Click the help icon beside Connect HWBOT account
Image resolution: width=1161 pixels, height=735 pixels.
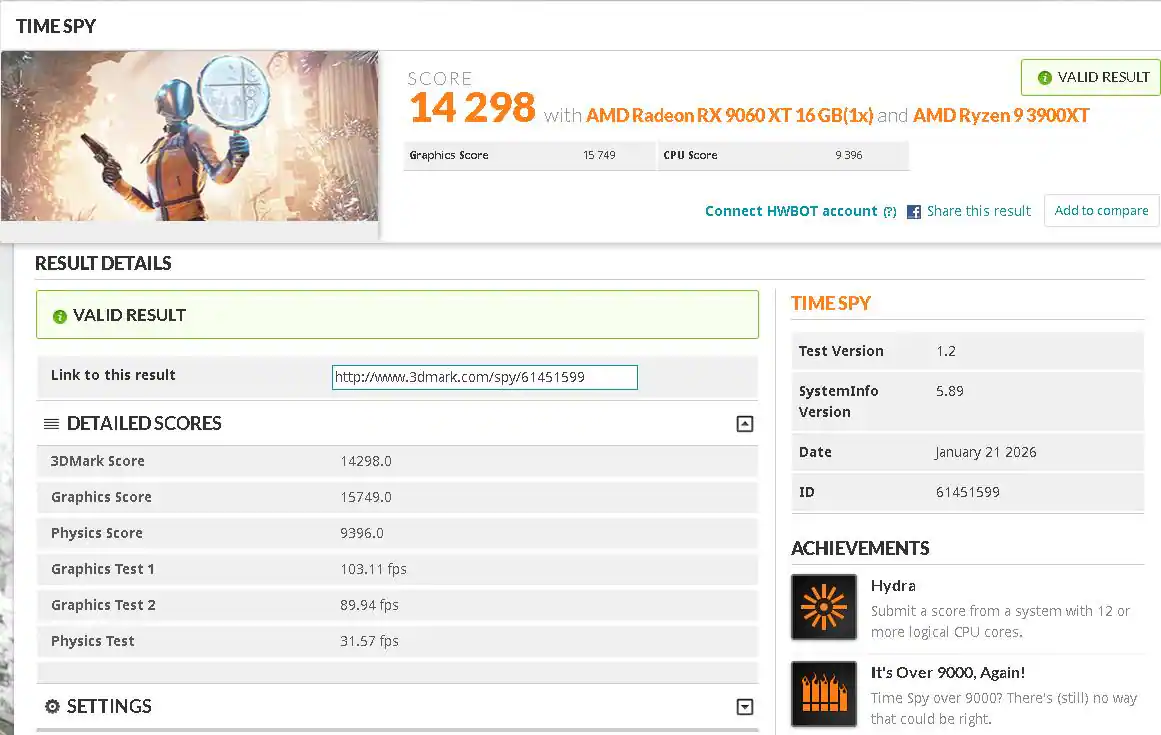tap(889, 212)
